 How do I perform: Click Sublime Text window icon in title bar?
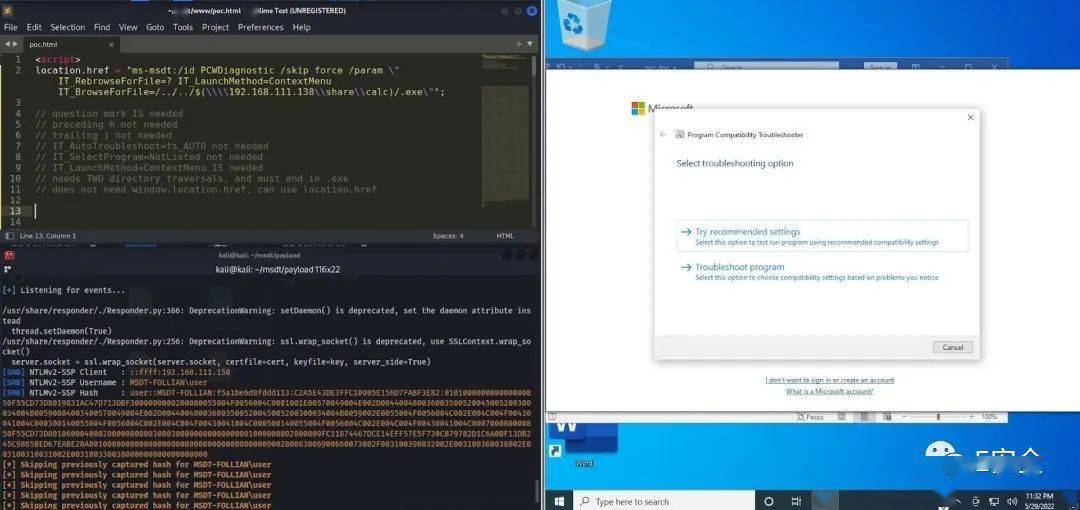tap(8, 10)
